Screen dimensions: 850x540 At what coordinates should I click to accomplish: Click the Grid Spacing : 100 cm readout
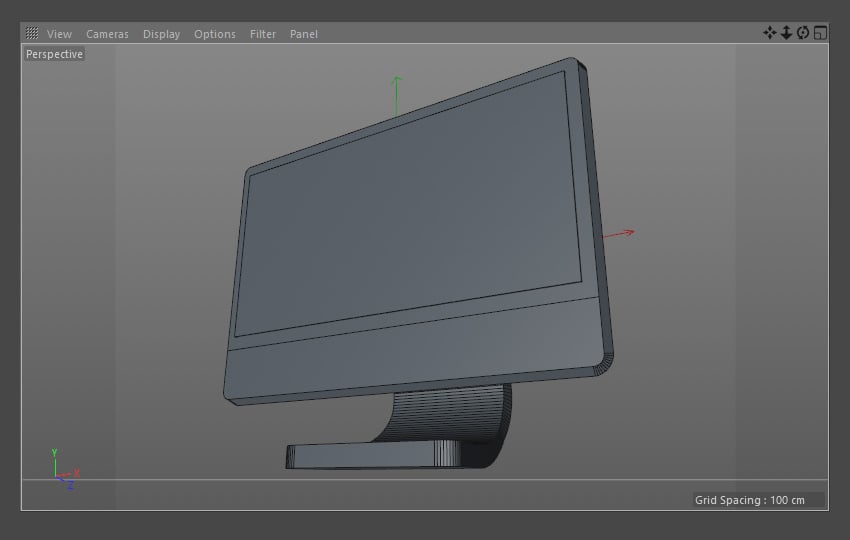(750, 500)
